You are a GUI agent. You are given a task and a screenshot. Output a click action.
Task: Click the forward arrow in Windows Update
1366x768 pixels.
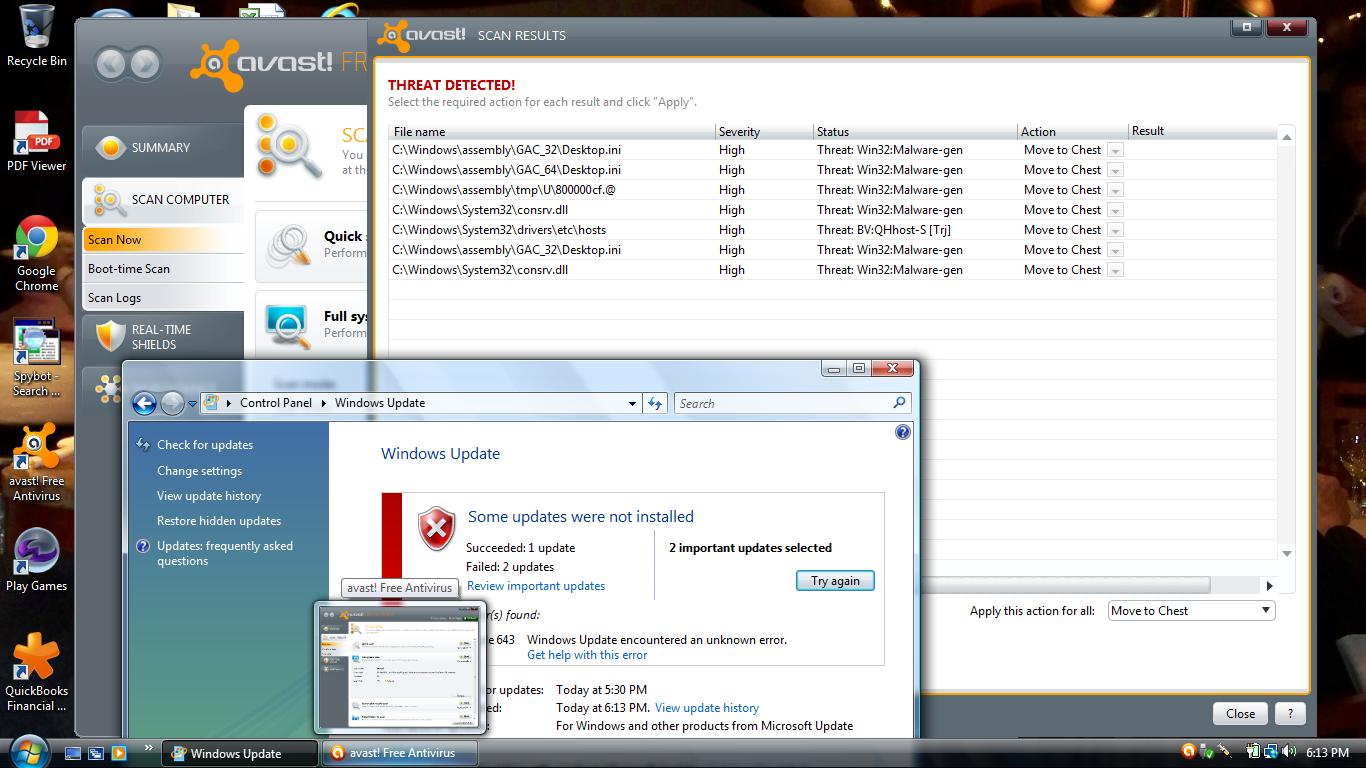tap(172, 403)
